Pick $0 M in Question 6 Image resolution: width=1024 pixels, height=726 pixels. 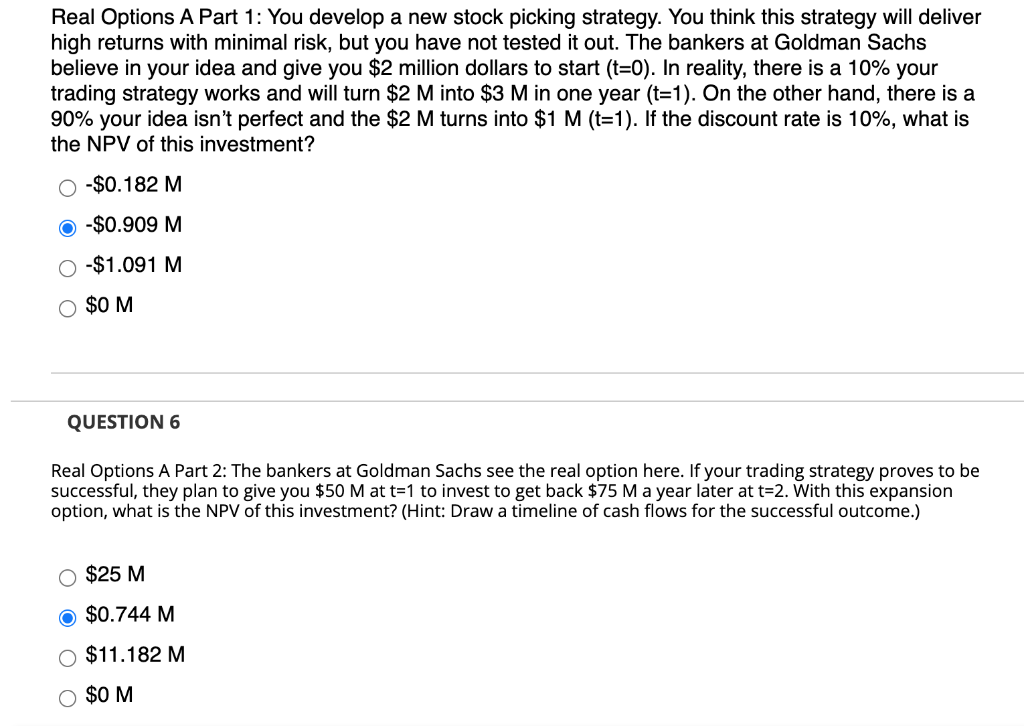click(x=67, y=697)
